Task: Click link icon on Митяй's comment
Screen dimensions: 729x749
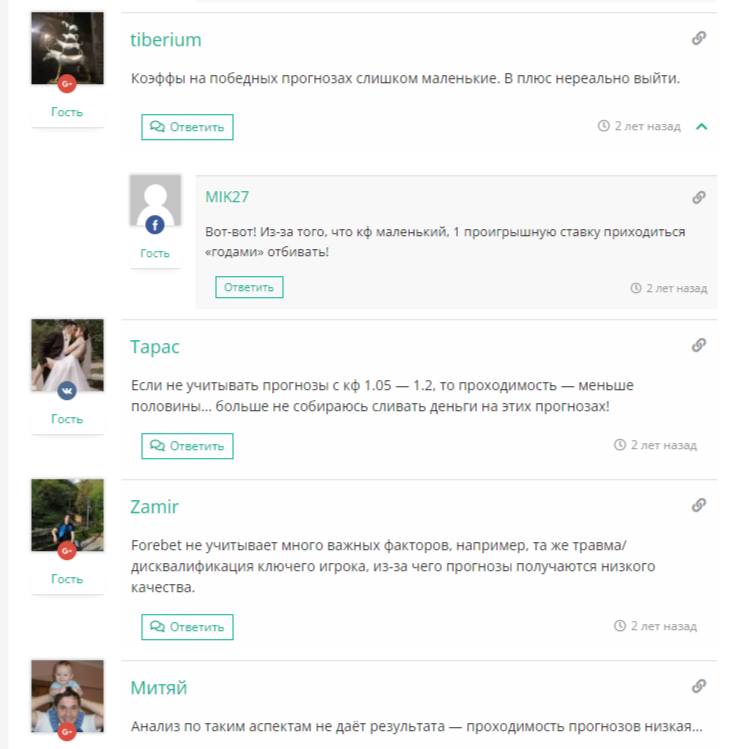Action: pos(698,686)
